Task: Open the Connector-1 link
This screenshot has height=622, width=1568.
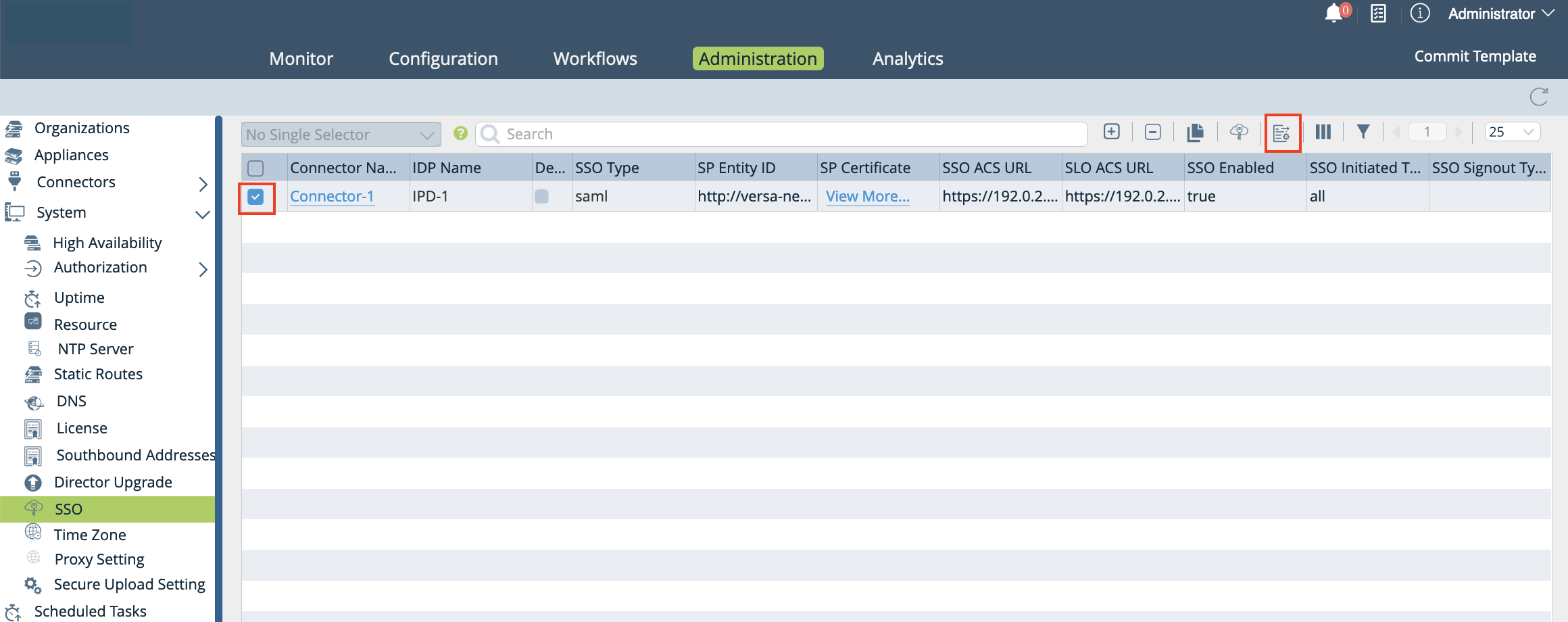Action: click(x=331, y=196)
